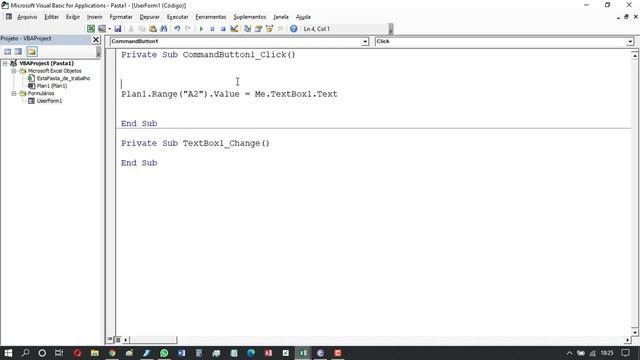640x360 pixels.
Task: Click the Full Module View button
Action: tap(118, 339)
